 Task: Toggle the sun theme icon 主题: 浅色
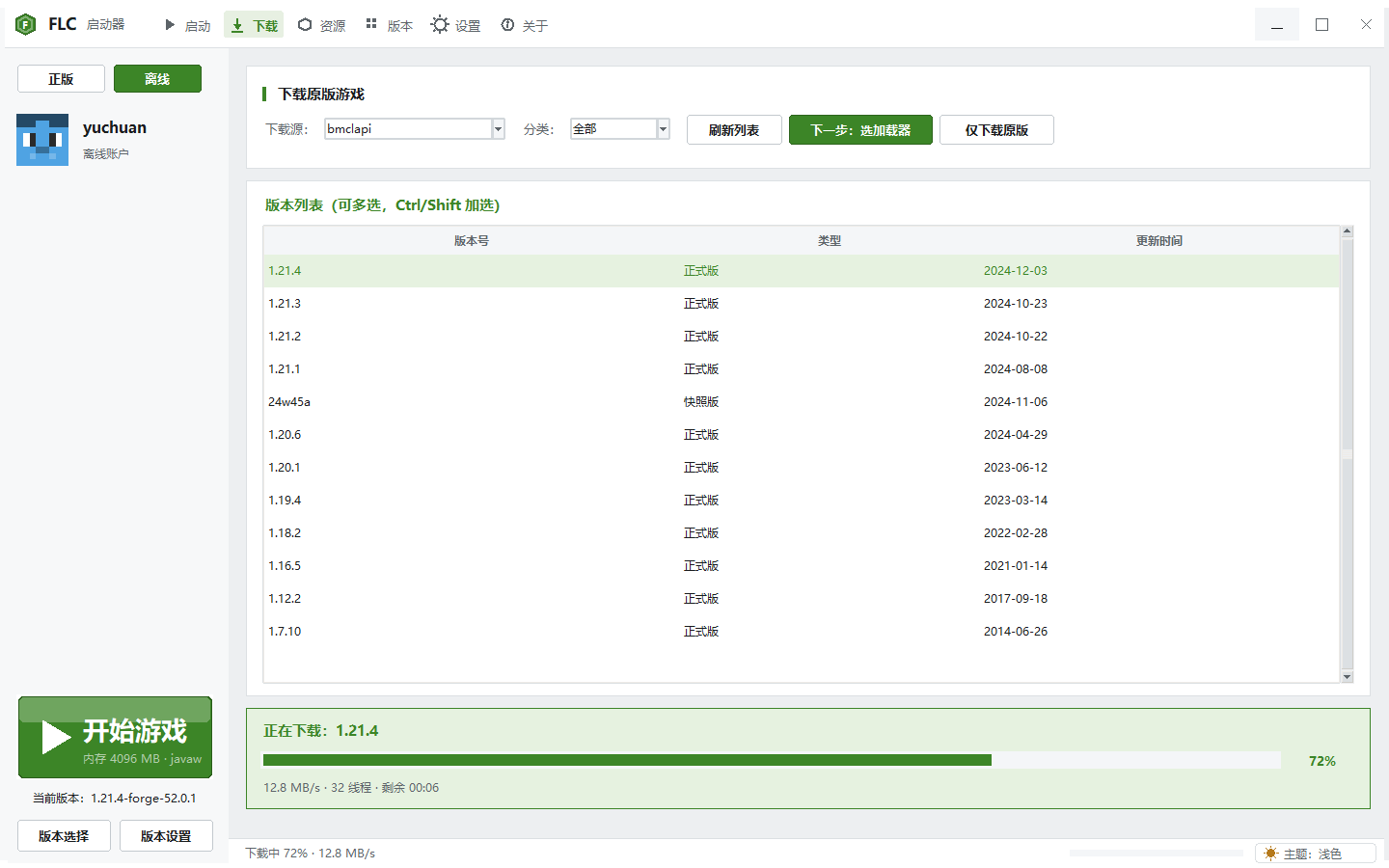1270,854
